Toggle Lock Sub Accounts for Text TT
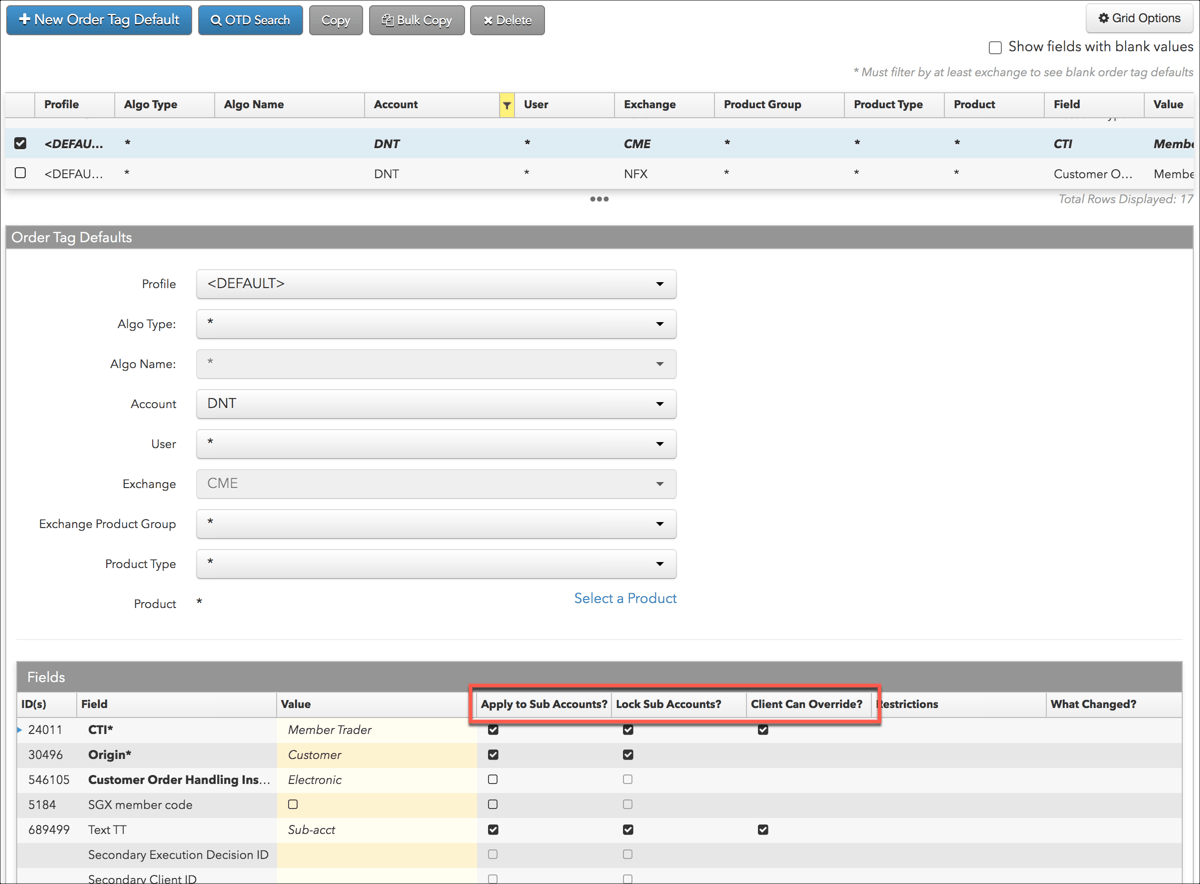This screenshot has width=1200, height=884. coord(628,830)
